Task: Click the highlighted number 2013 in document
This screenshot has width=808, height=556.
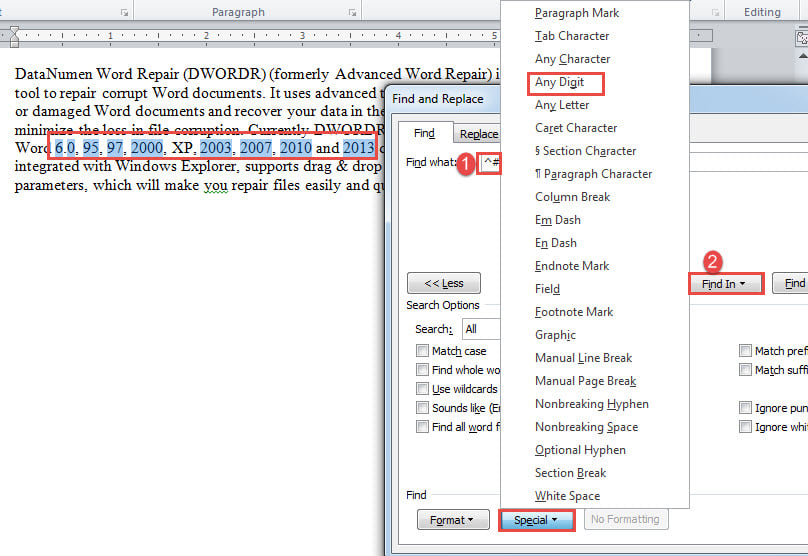Action: coord(359,148)
